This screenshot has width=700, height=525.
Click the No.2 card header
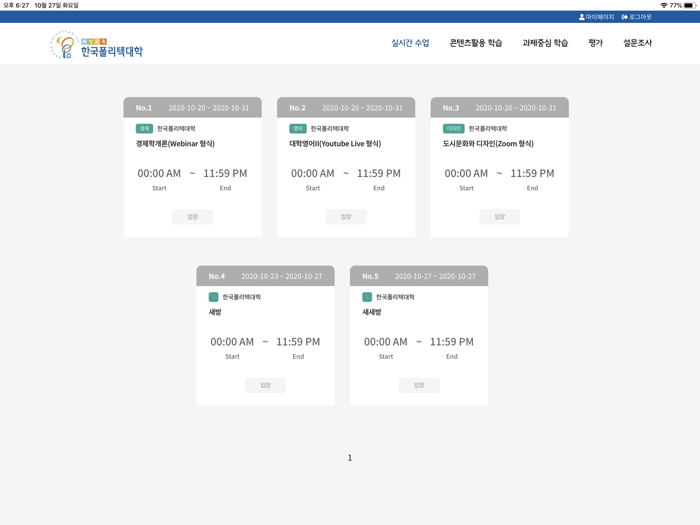[346, 108]
